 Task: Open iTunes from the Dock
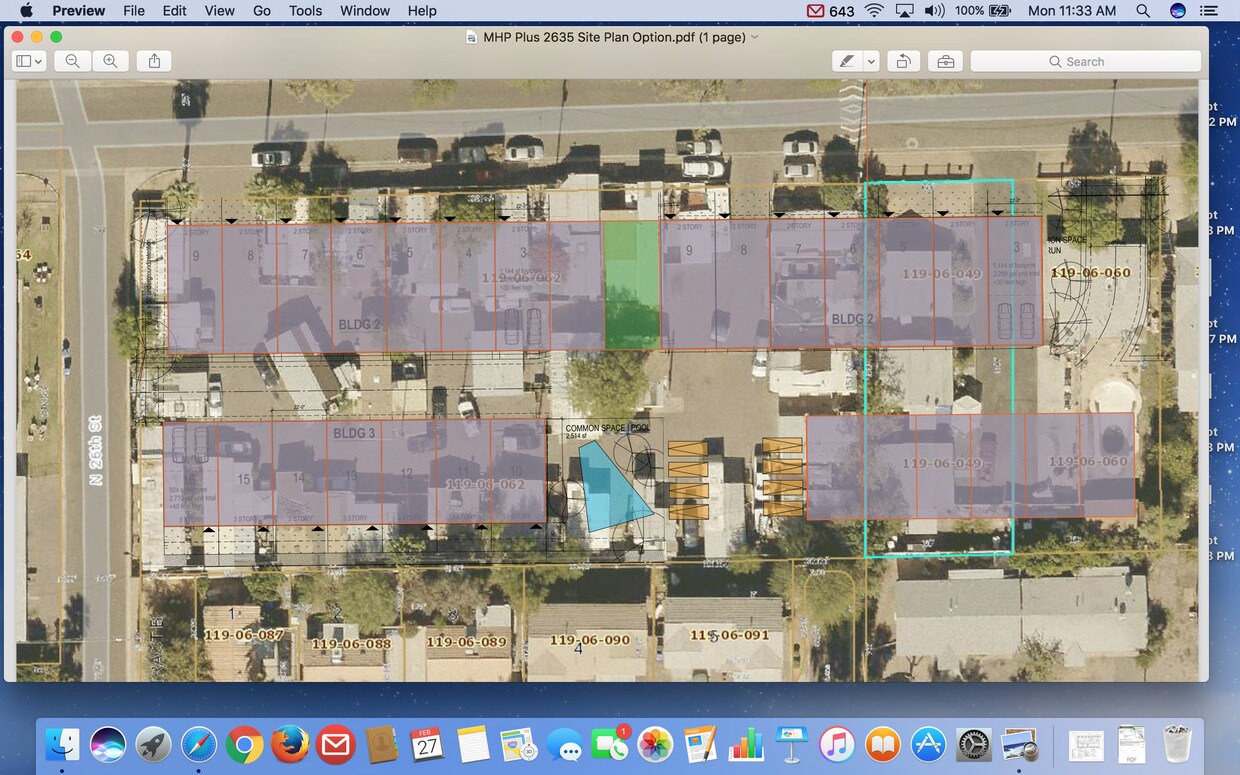(x=838, y=745)
